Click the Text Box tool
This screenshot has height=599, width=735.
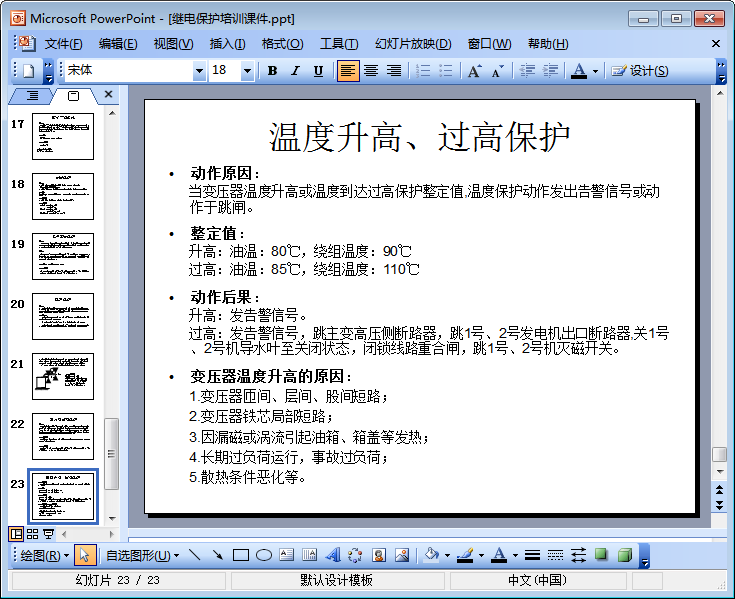coord(287,555)
